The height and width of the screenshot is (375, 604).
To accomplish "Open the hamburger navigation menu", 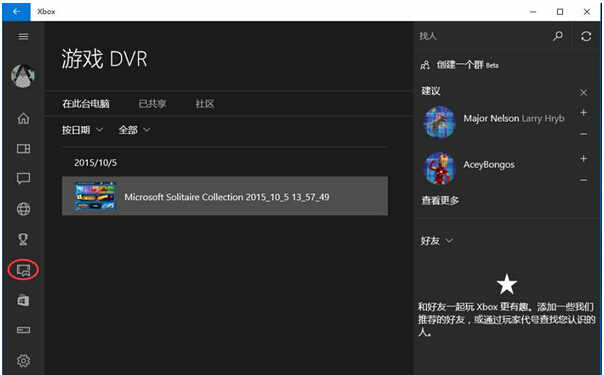I will [x=23, y=36].
